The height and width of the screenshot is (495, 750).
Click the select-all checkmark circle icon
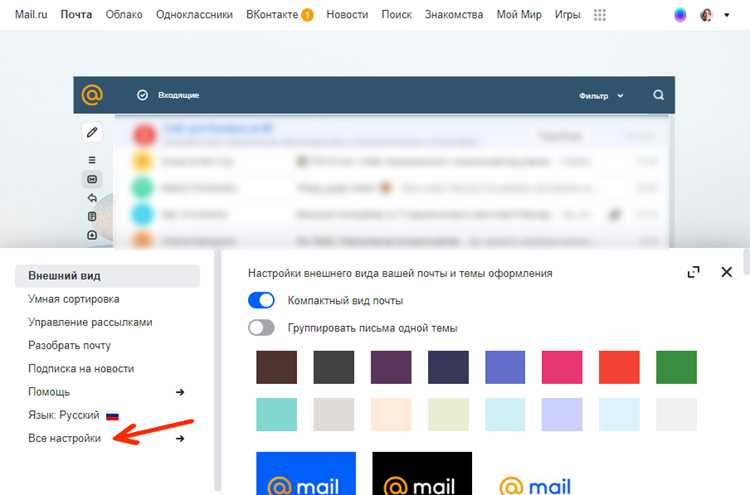pos(142,95)
